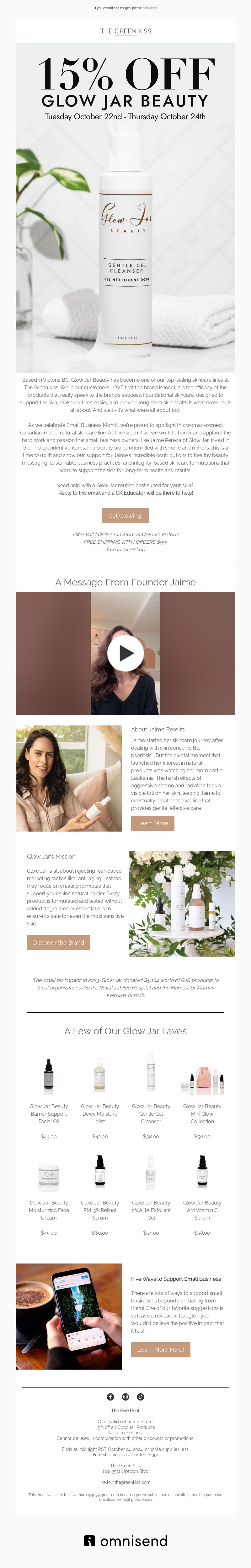This screenshot has height=1568, width=251.
Task: Open the TikTok icon in the footer
Action: coord(140,1396)
